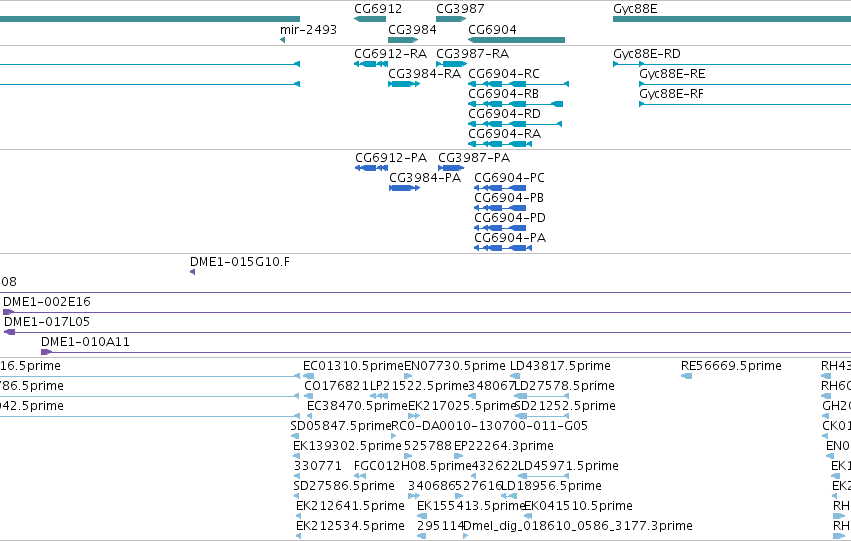The height and width of the screenshot is (541, 851).
Task: Click the CG3987-PA label text
Action: 474,158
